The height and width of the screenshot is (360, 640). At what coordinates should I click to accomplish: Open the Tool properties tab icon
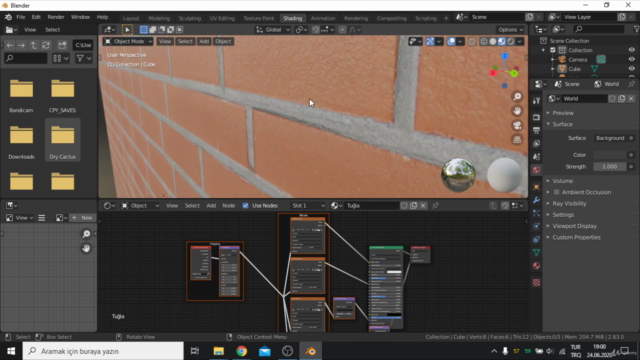coord(536,100)
